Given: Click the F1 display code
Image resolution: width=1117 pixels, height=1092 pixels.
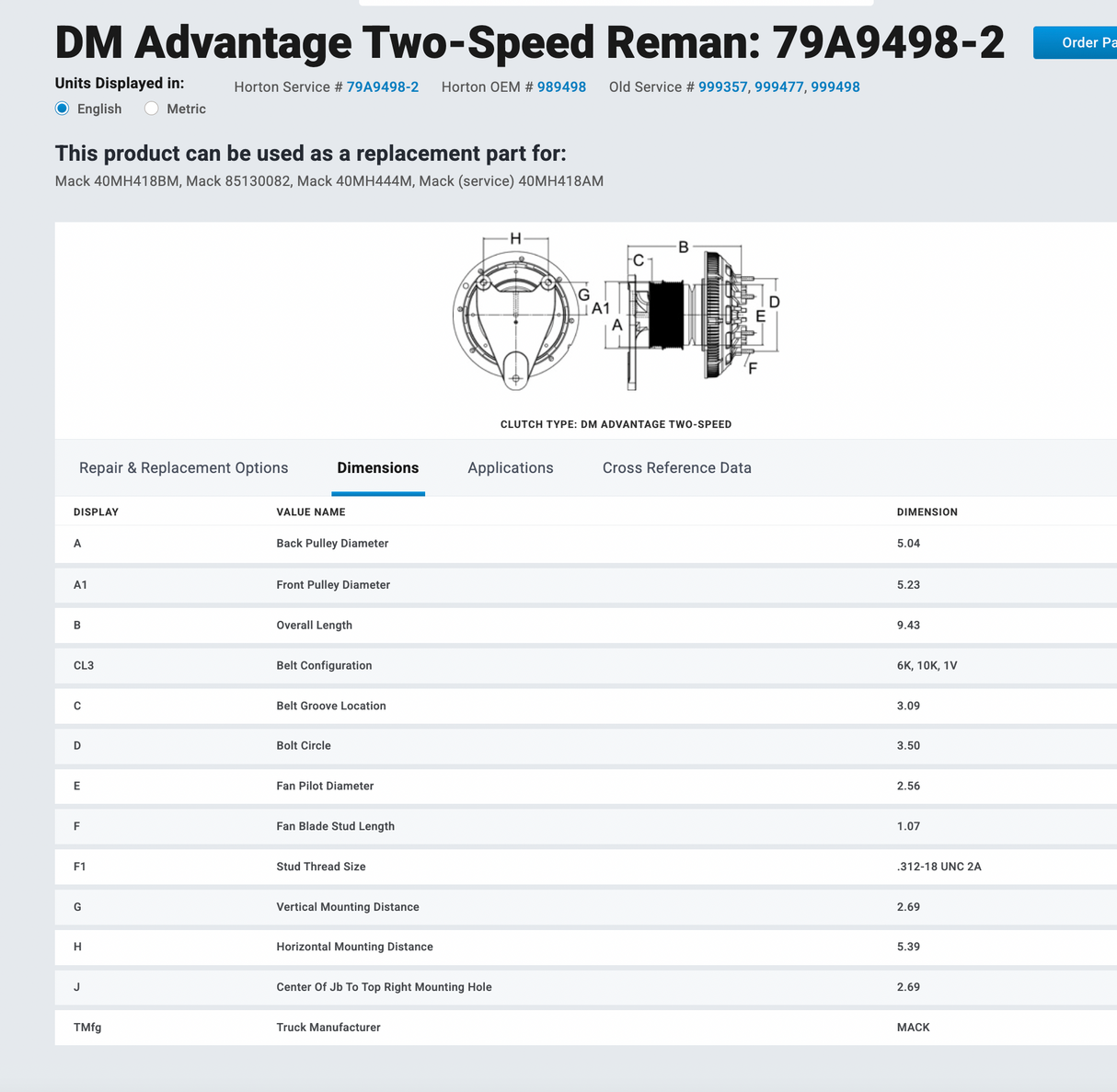Looking at the screenshot, I should click(x=80, y=867).
